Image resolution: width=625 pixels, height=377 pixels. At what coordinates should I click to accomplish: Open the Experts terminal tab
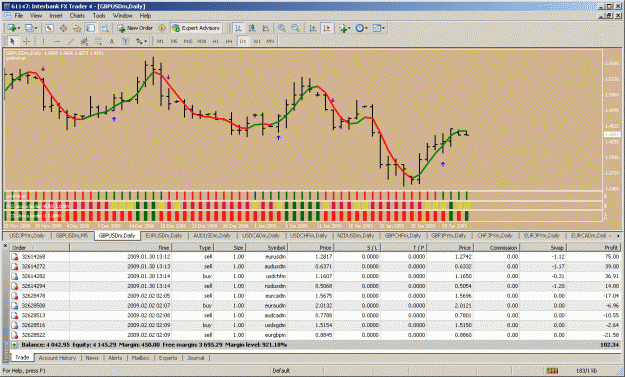(168, 358)
